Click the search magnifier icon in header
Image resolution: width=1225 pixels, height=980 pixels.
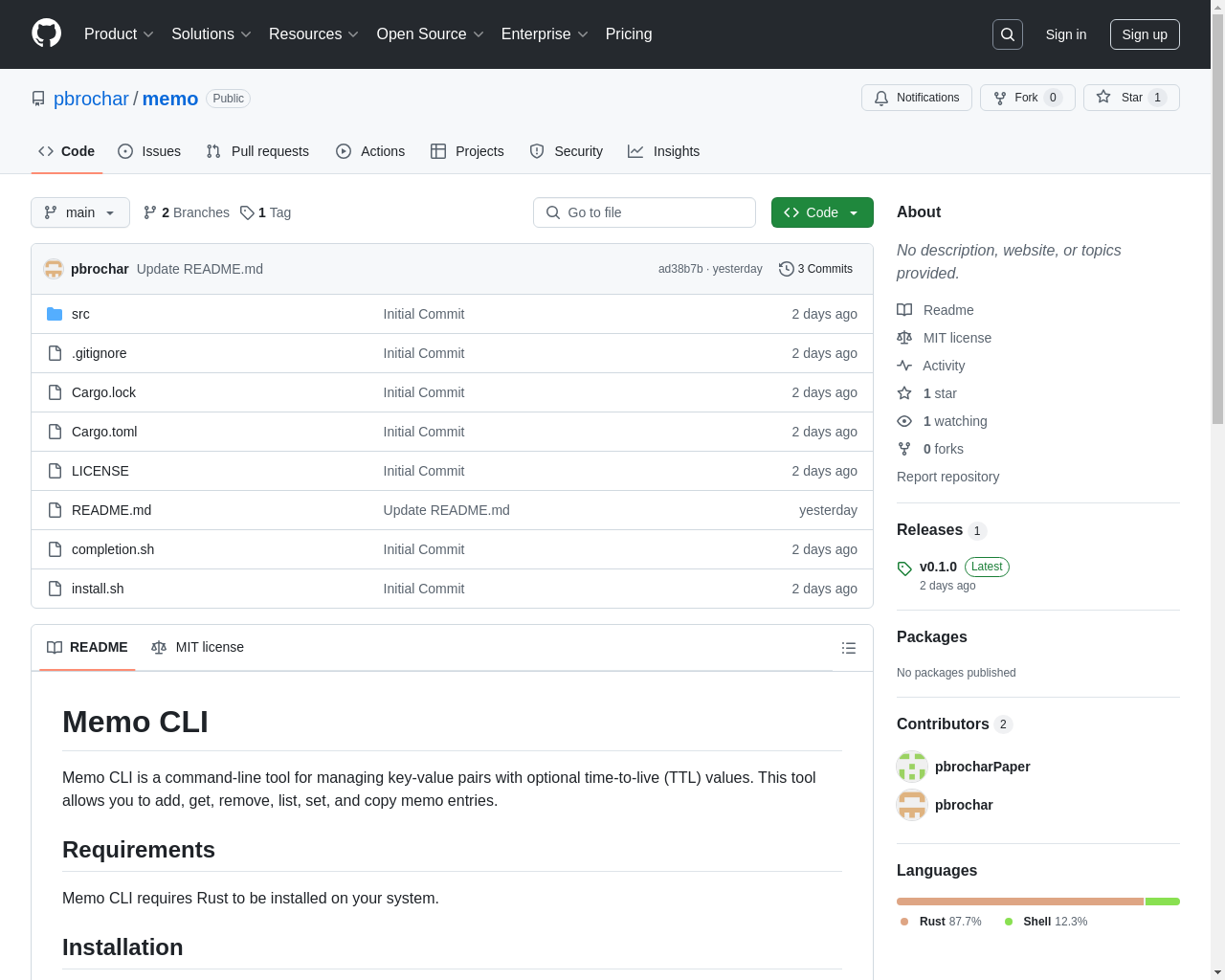1008,34
